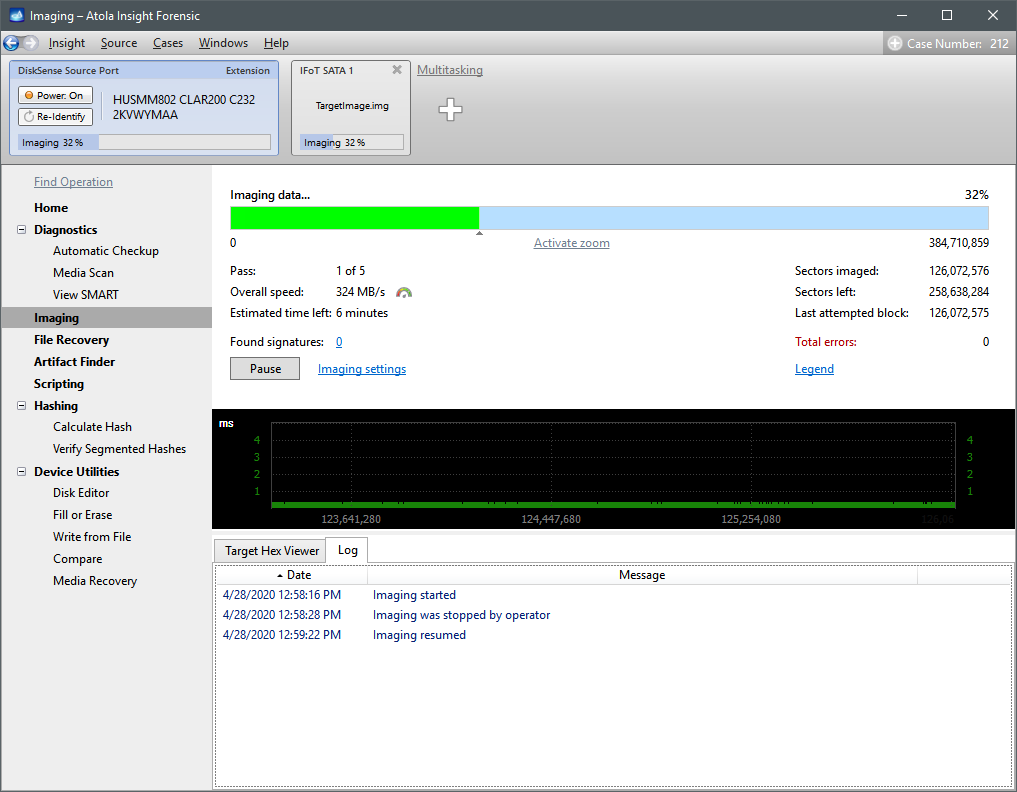This screenshot has height=792, width=1017.
Task: Click the Re-Identify button
Action: click(x=55, y=117)
